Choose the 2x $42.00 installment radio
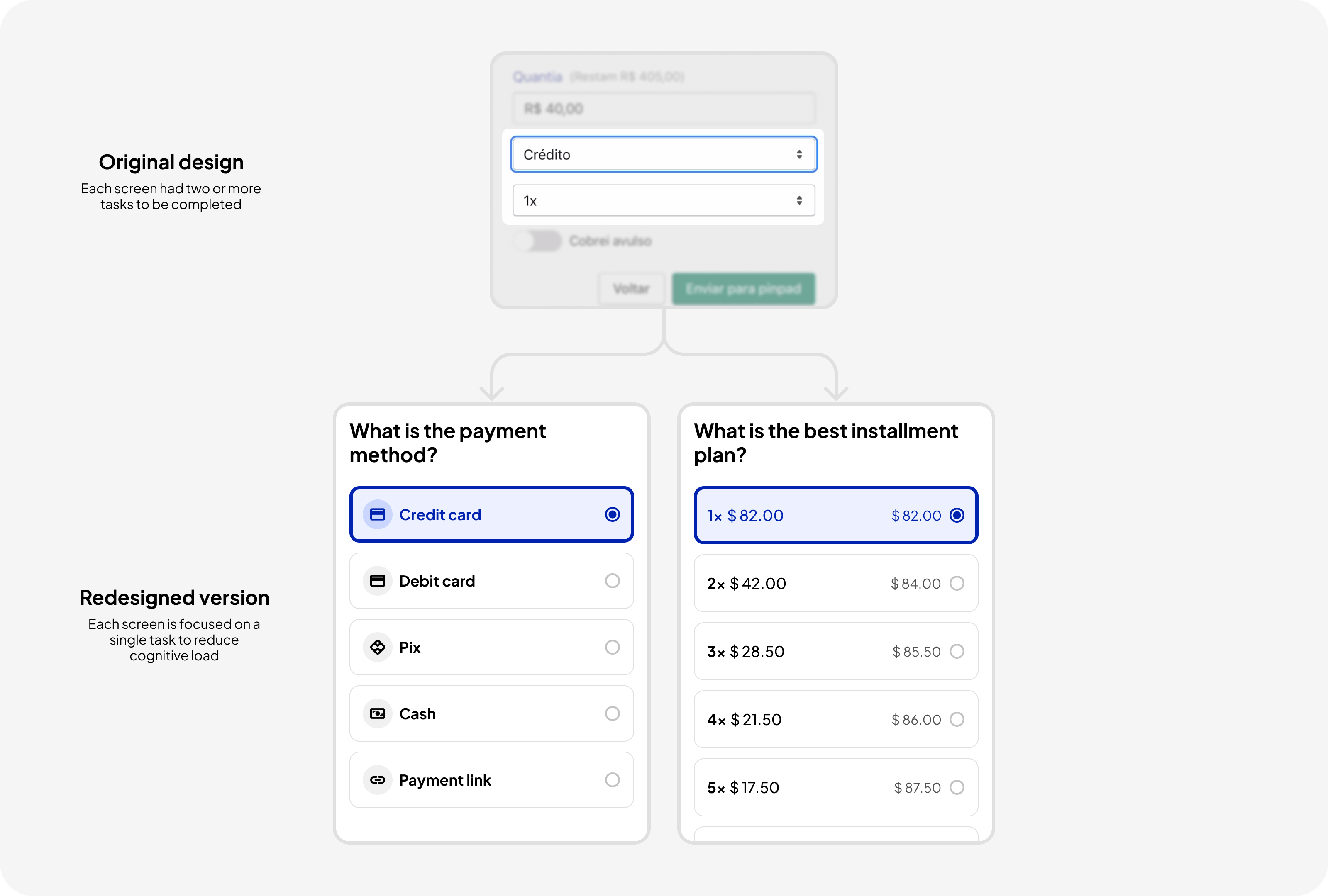The image size is (1328, 896). point(957,583)
